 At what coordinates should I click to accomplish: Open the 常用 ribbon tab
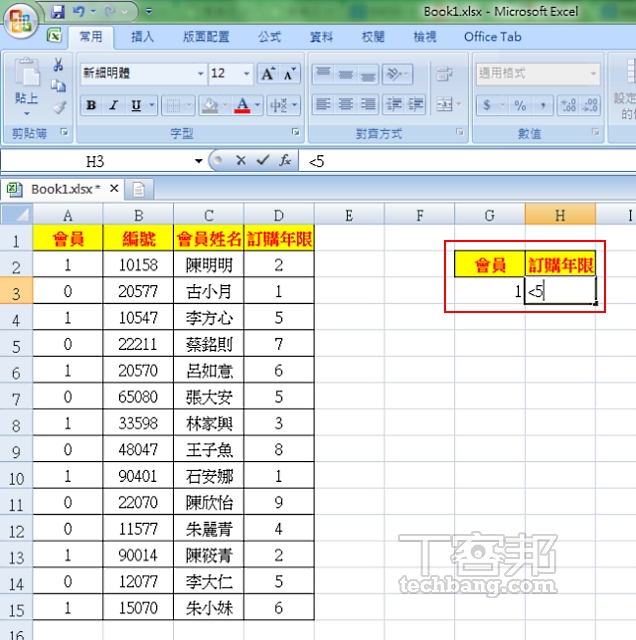[91, 37]
